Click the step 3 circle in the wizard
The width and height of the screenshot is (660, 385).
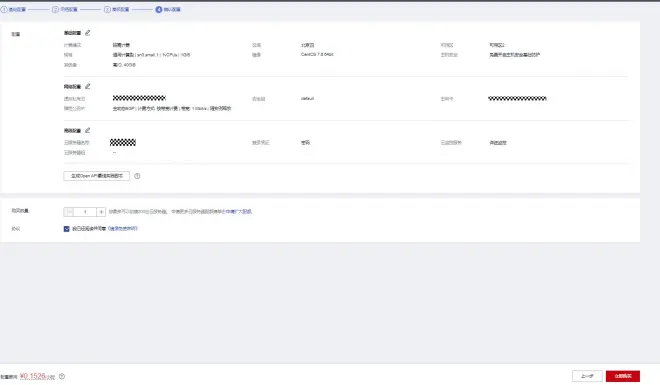point(107,9)
